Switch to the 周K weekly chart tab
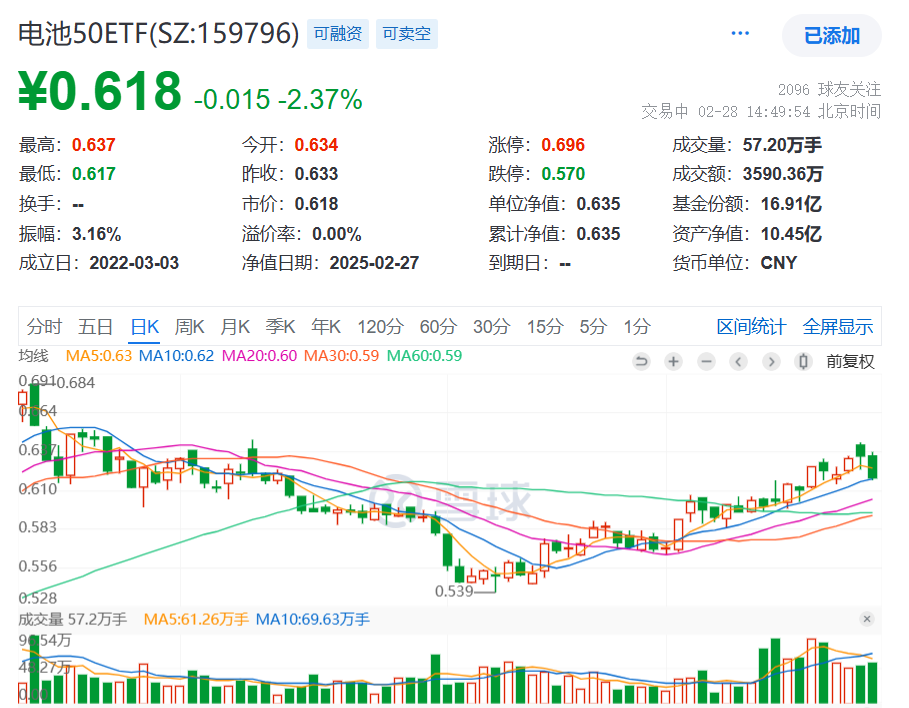Image resolution: width=909 pixels, height=708 pixels. pos(190,326)
